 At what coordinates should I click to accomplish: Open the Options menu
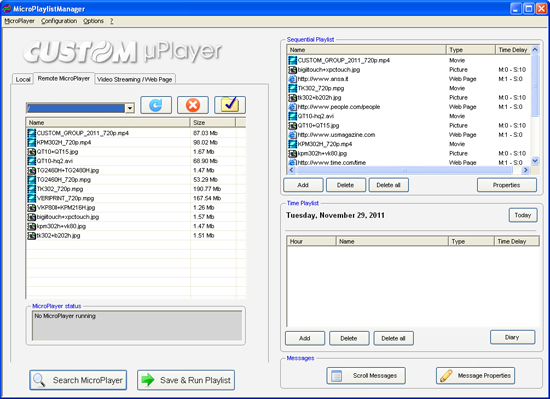[93, 21]
